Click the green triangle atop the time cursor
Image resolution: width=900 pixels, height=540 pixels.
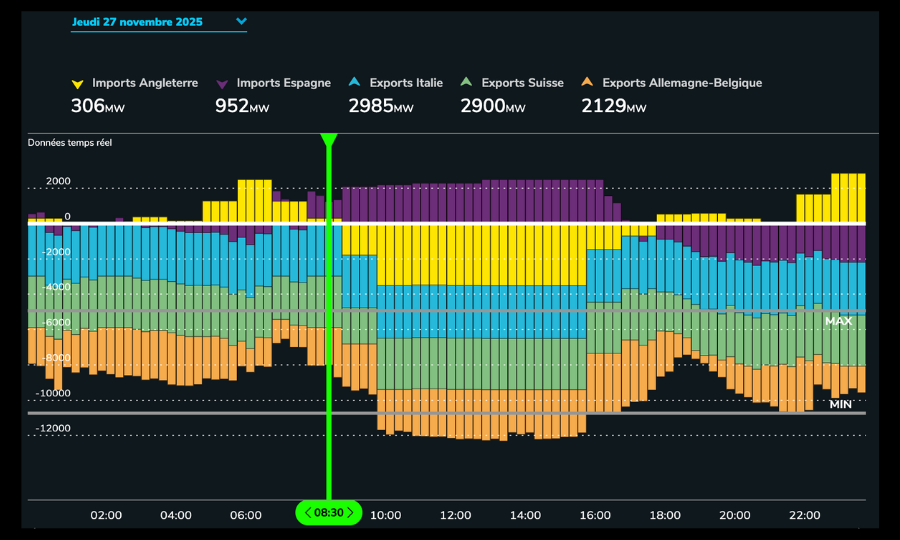[x=328, y=140]
